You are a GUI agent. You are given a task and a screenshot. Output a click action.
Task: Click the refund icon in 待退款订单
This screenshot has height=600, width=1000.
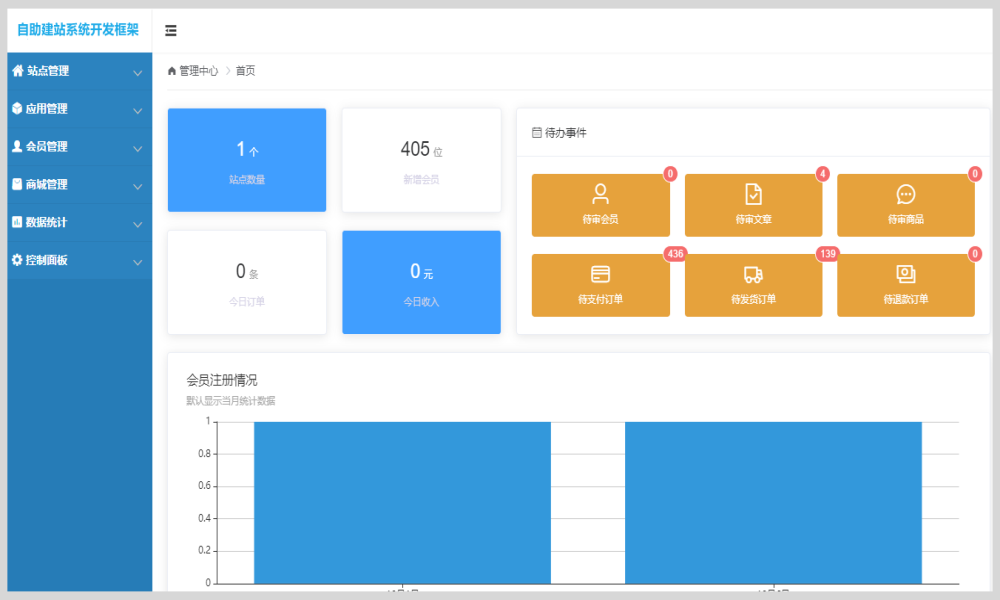coord(906,274)
